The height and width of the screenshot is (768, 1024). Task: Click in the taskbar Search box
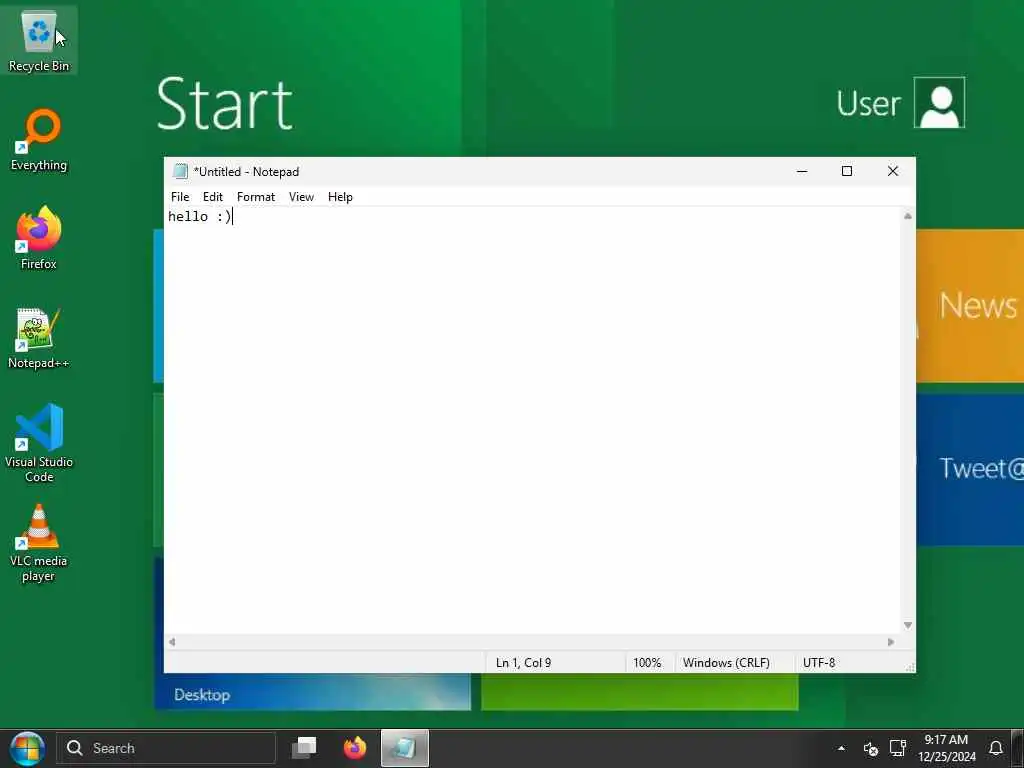pos(166,748)
